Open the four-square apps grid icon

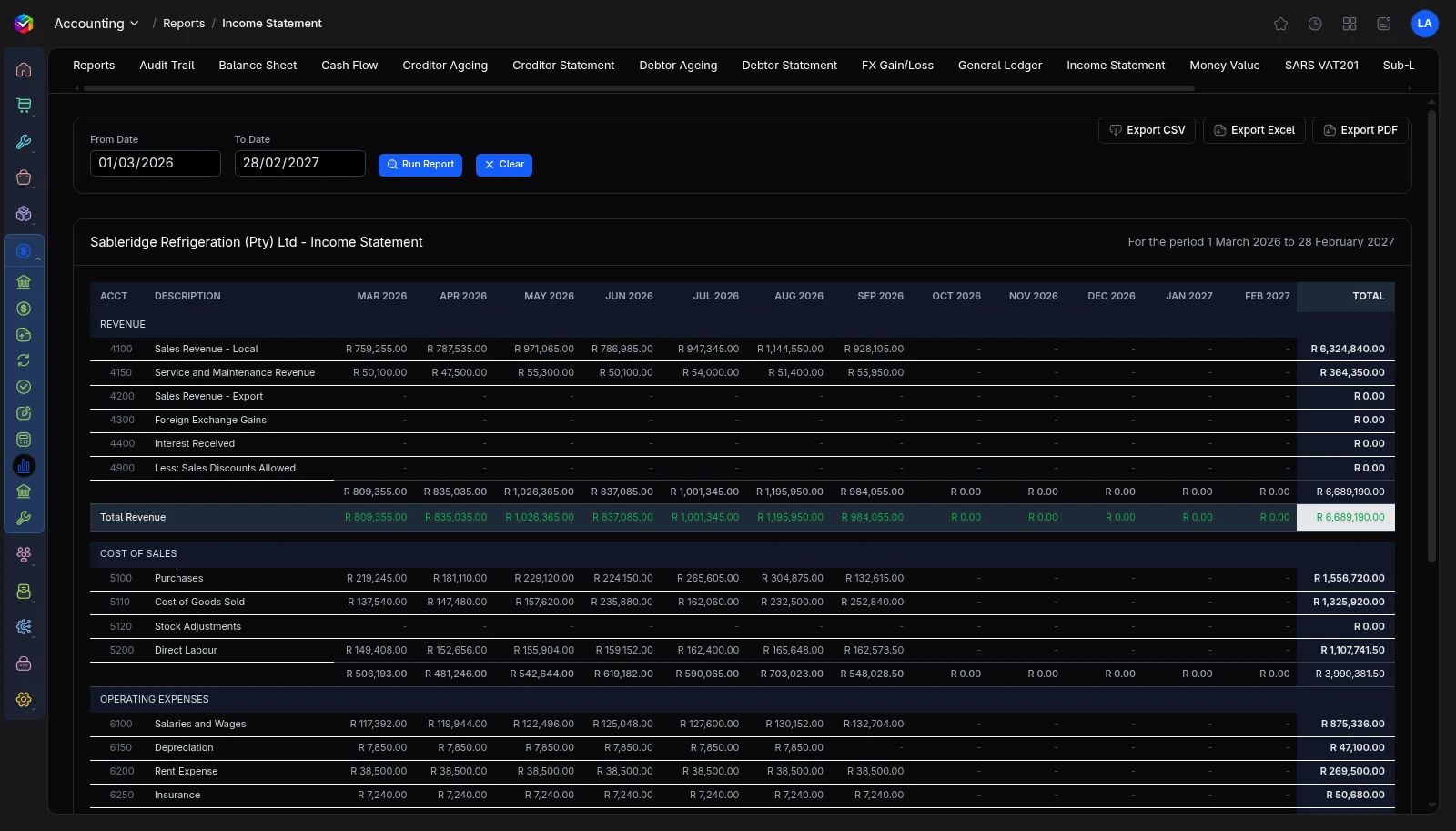click(x=1350, y=24)
